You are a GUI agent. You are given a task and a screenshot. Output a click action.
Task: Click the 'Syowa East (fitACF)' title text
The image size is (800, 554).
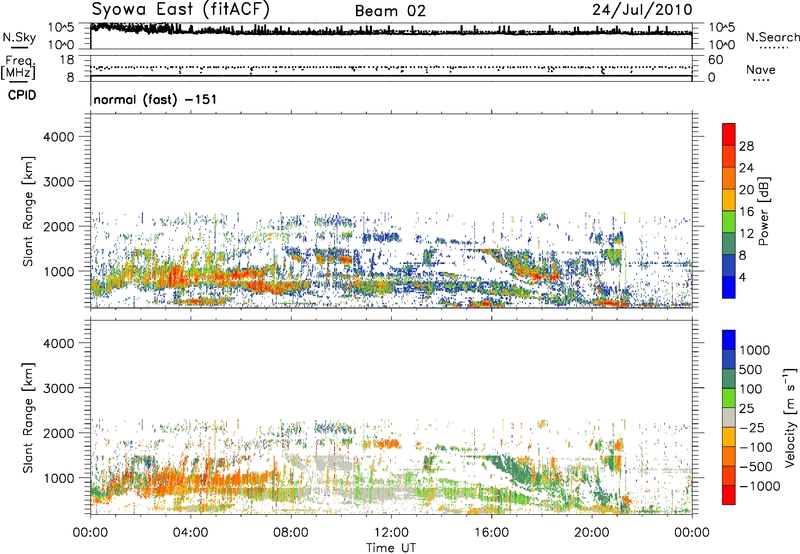pos(181,9)
